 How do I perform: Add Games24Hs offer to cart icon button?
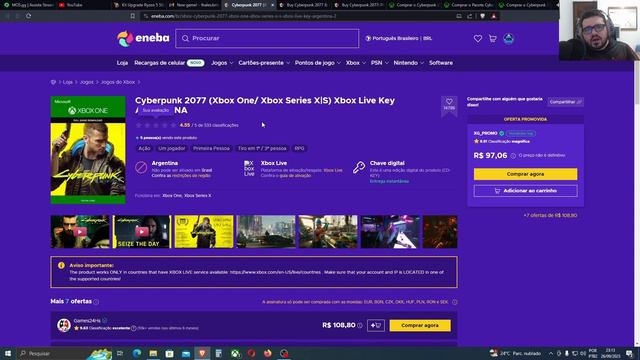click(x=376, y=325)
